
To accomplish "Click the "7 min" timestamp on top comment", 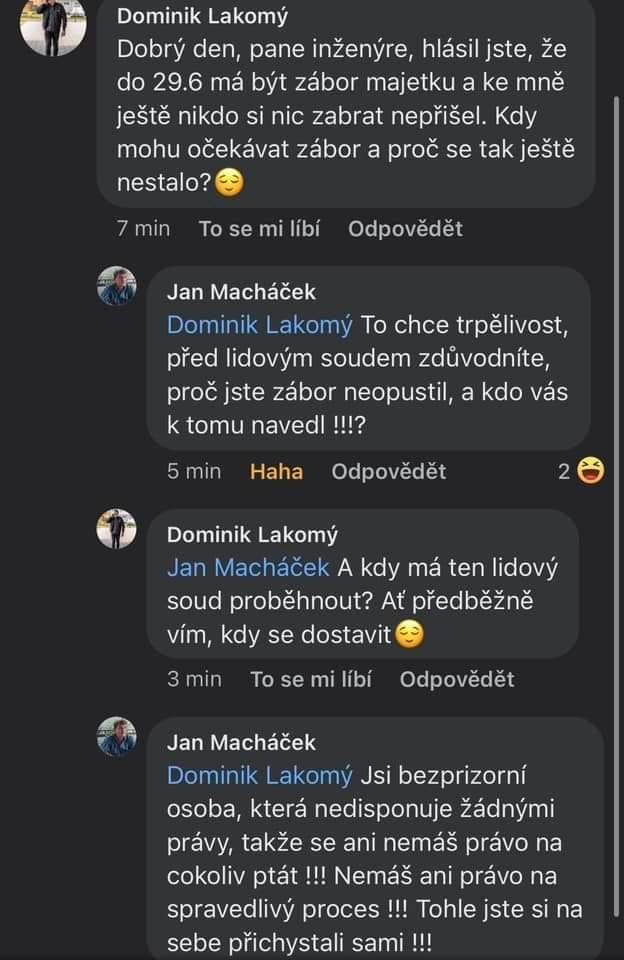I will pos(143,229).
